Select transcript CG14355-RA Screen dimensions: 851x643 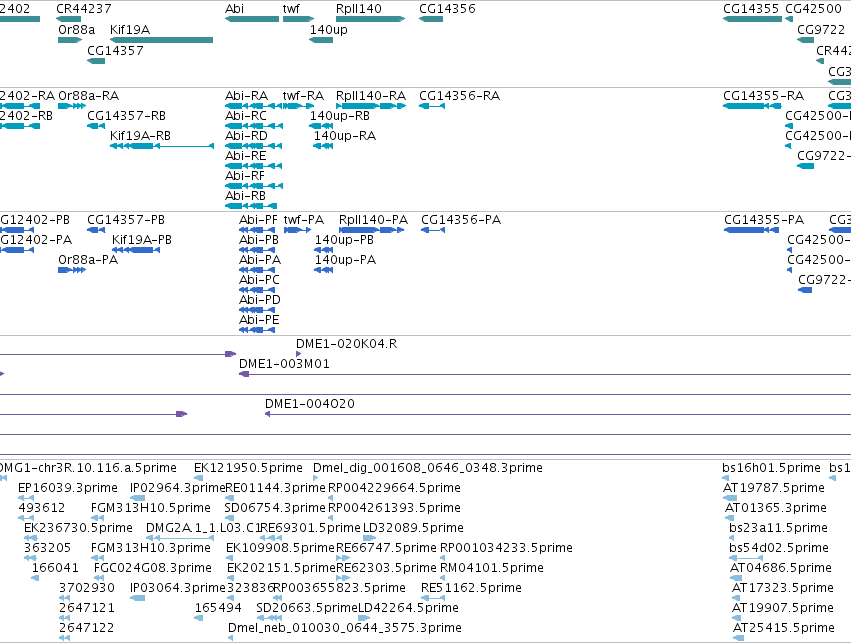tap(752, 106)
